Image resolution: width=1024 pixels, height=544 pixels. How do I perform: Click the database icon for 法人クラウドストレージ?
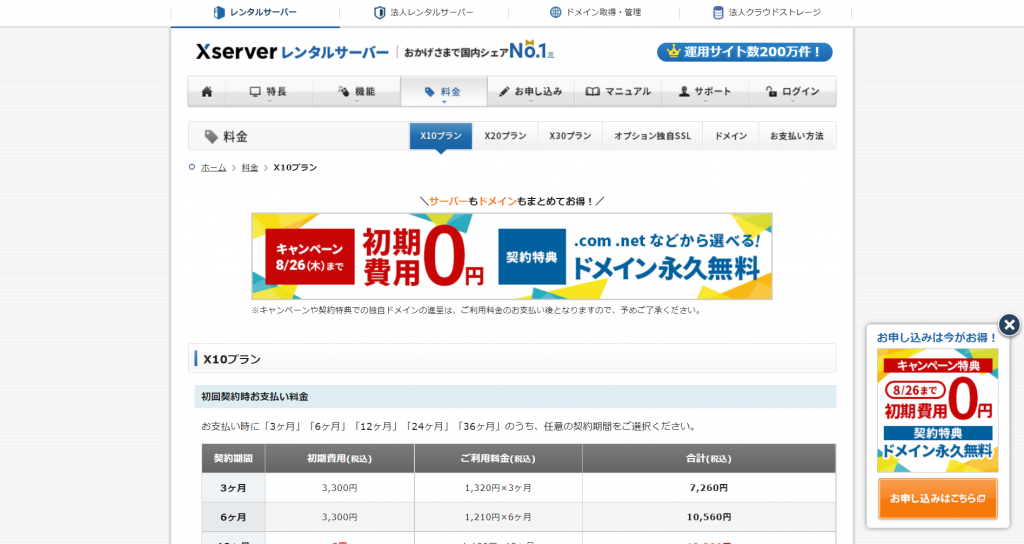(718, 12)
